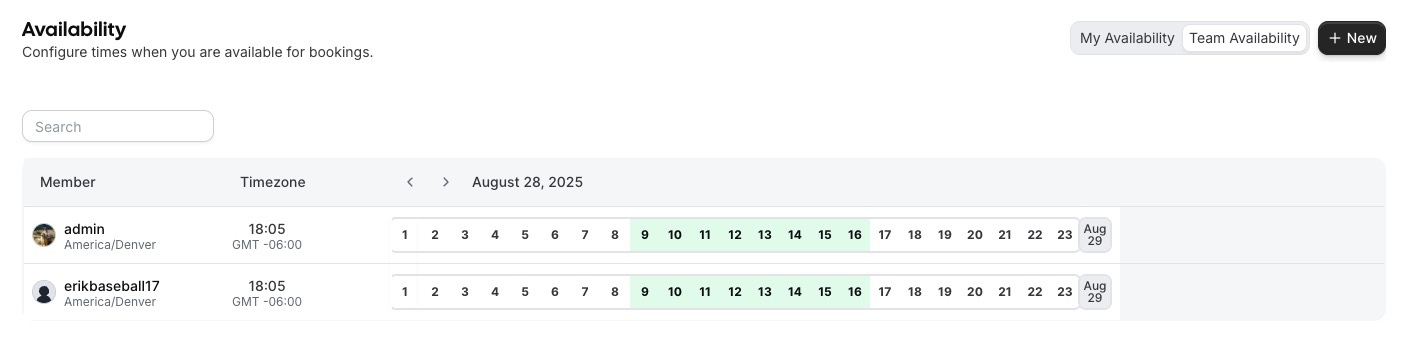Screen dimensions: 1406x361
Task: Click the Member column header
Action: tap(68, 182)
